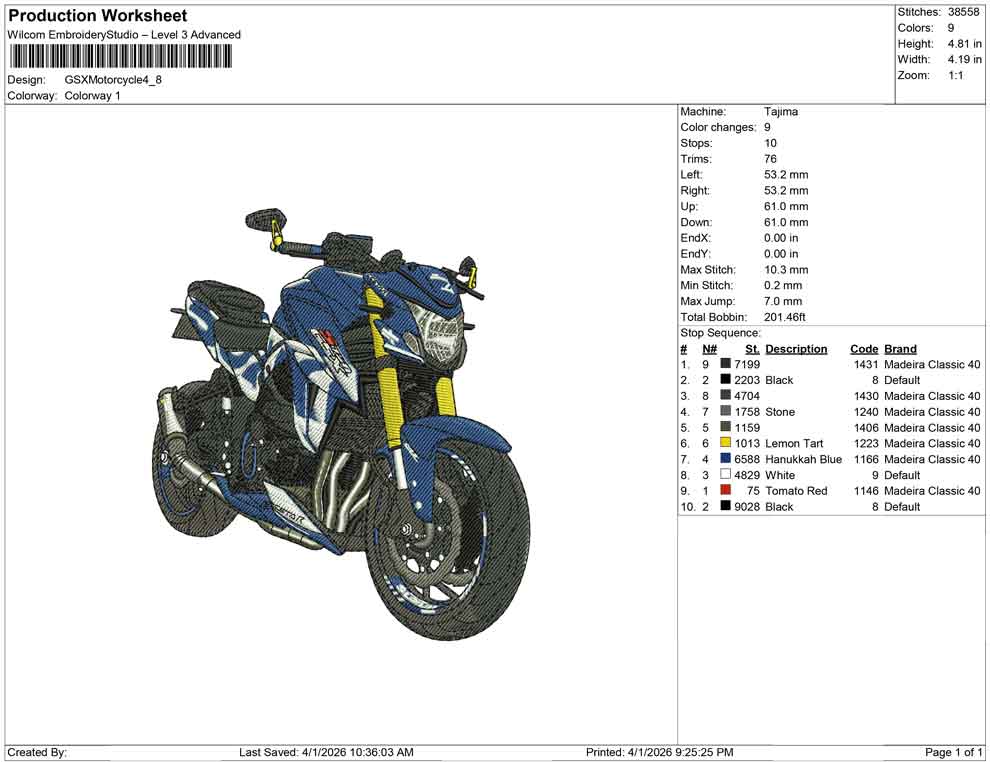
Task: Click the Stitches count 38558
Action: pyautogui.click(x=963, y=12)
